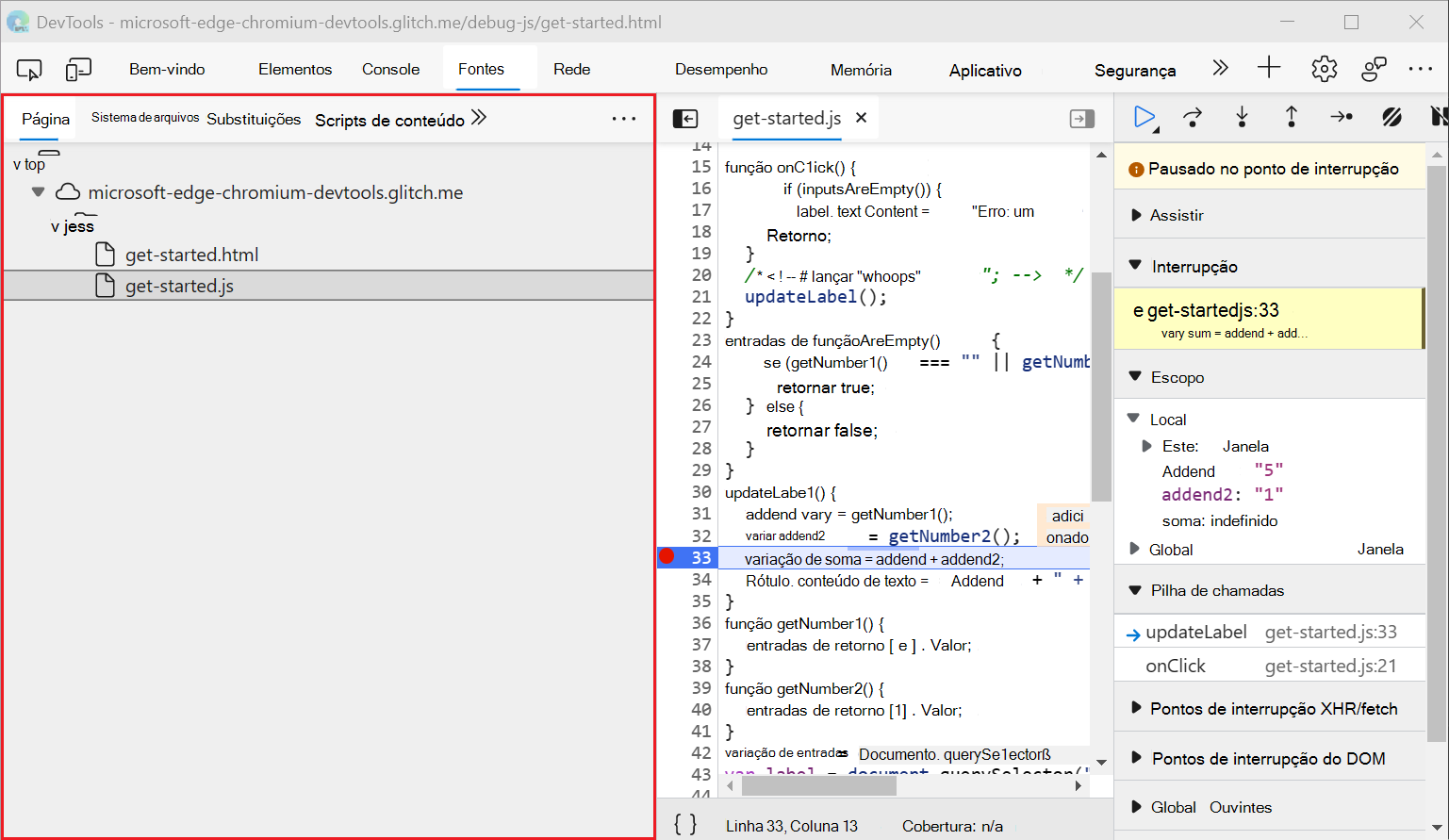Screen dimensions: 1449x840
Task: Open Navigator pane more options menu
Action: 624,119
